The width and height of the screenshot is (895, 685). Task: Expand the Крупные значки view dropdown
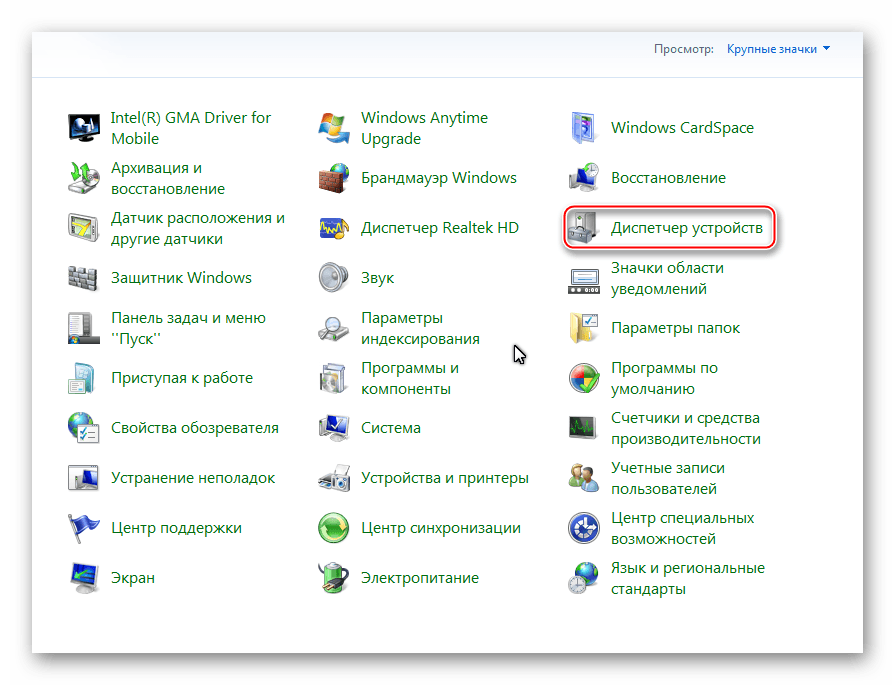tap(771, 49)
